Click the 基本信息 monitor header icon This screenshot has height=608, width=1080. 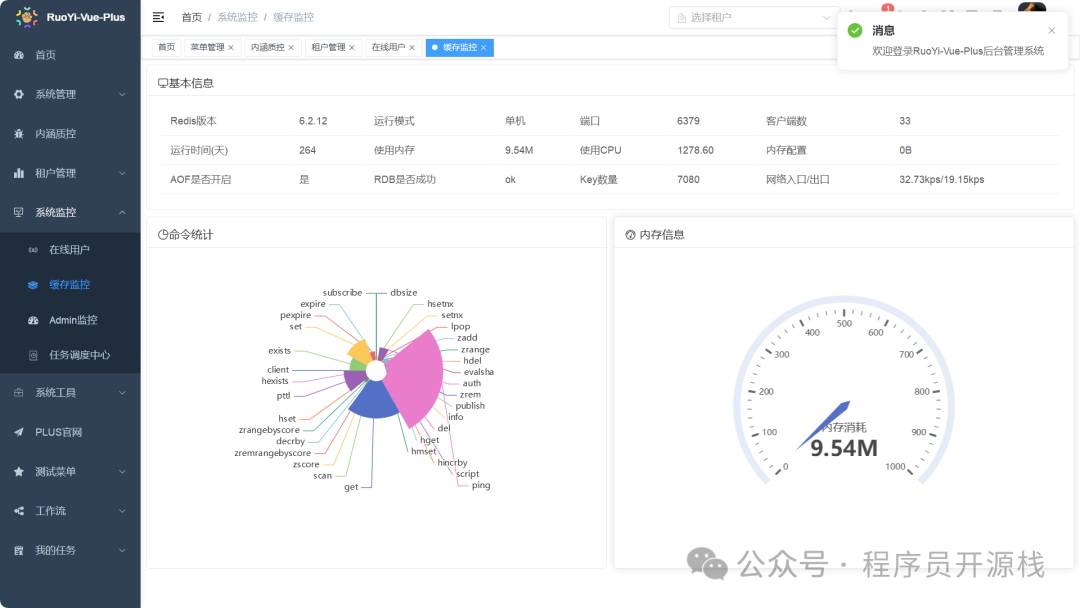point(163,83)
